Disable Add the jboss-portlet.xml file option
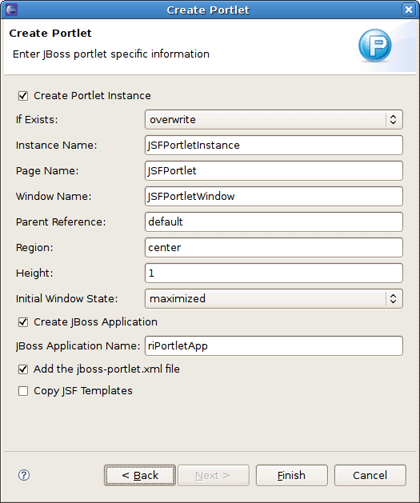 tap(23, 369)
